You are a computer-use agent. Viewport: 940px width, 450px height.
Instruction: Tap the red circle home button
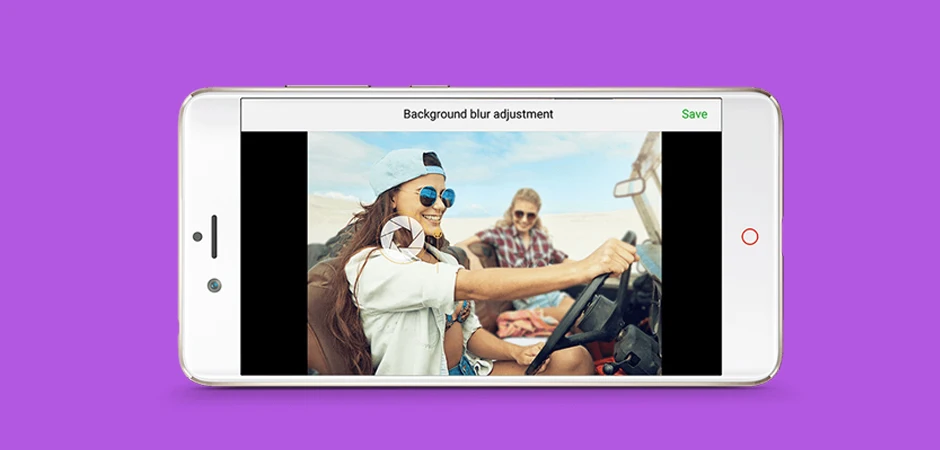[x=749, y=237]
